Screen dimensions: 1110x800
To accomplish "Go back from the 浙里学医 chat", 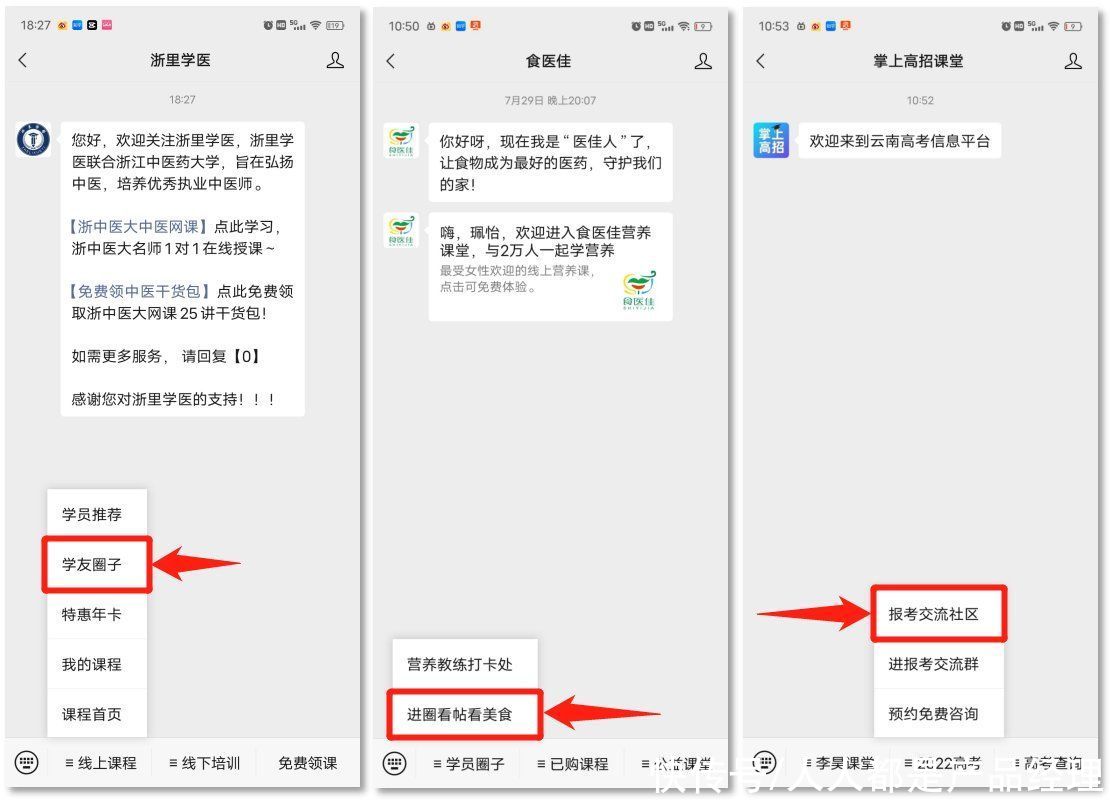I will click(23, 60).
